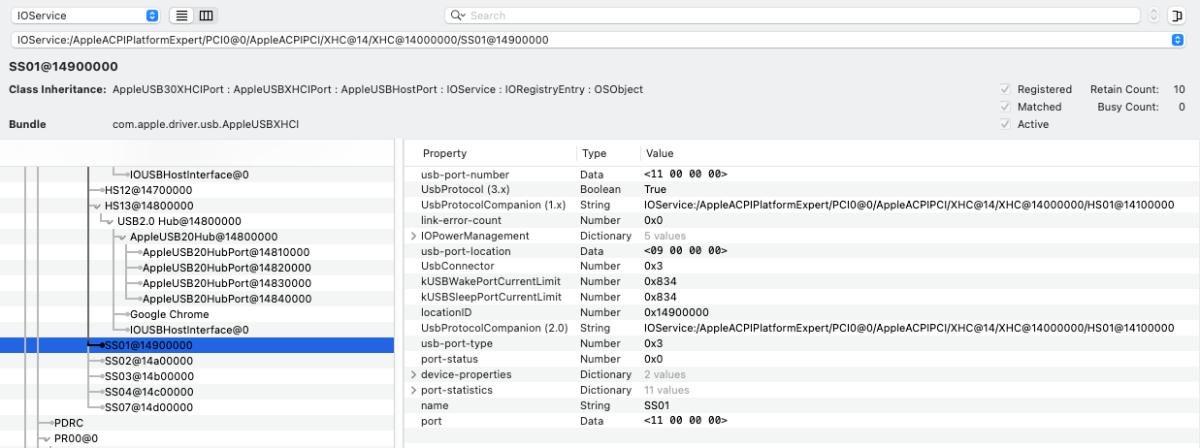Click the search result stepper arrows

point(1155,16)
